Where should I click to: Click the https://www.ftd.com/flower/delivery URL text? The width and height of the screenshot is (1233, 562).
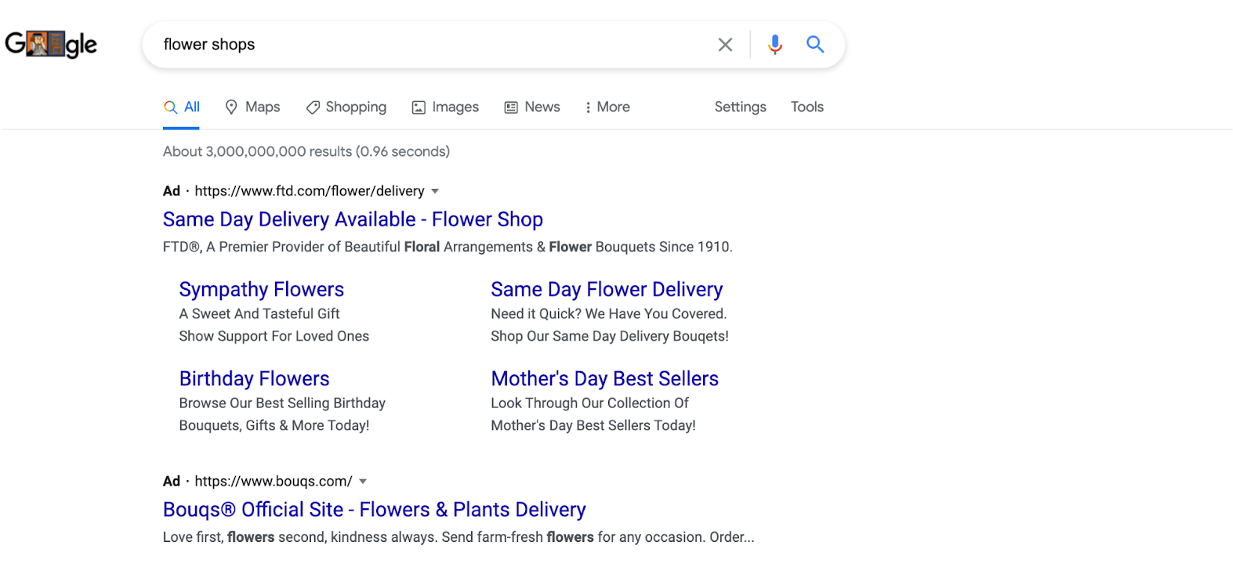309,191
